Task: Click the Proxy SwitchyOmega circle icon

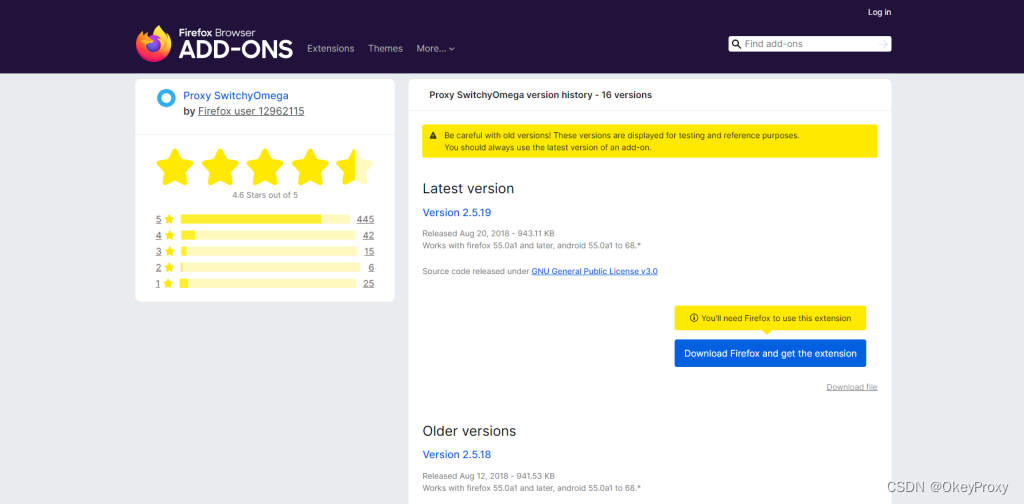Action: (x=167, y=98)
